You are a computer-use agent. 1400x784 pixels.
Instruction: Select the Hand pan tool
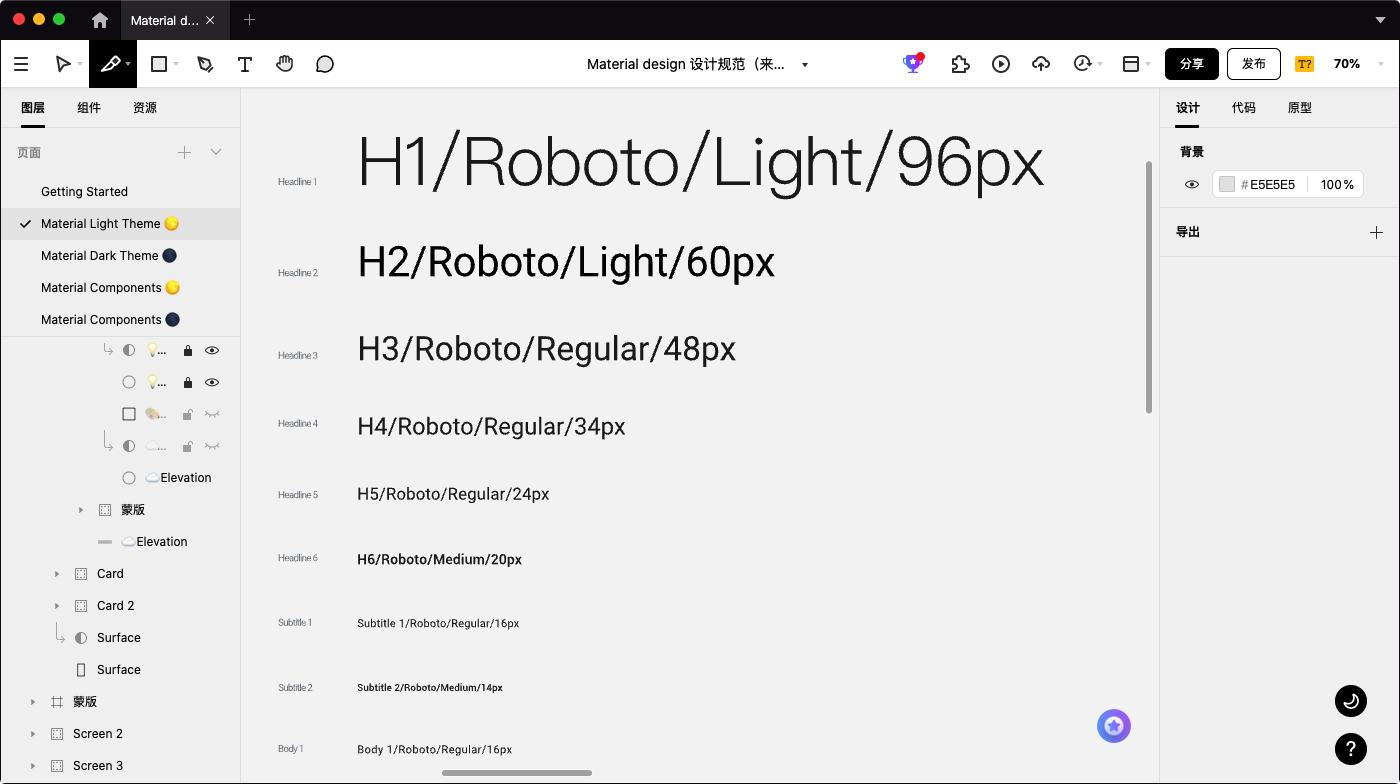[x=285, y=64]
